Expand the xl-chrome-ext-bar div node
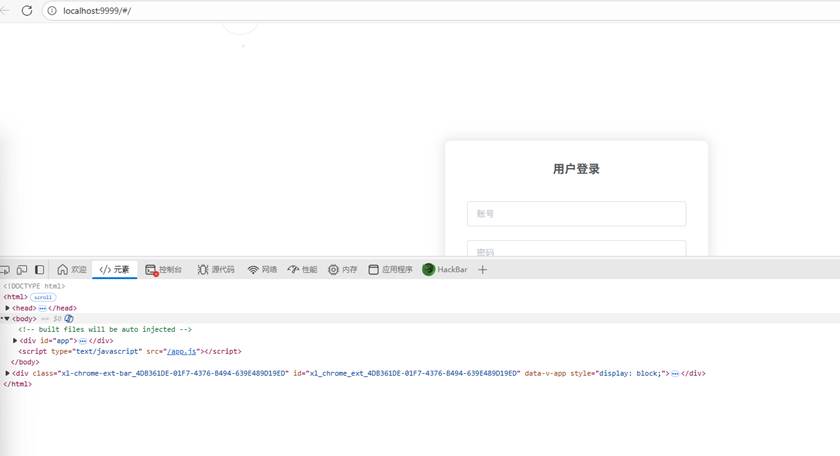This screenshot has height=456, width=840. pyautogui.click(x=8, y=373)
